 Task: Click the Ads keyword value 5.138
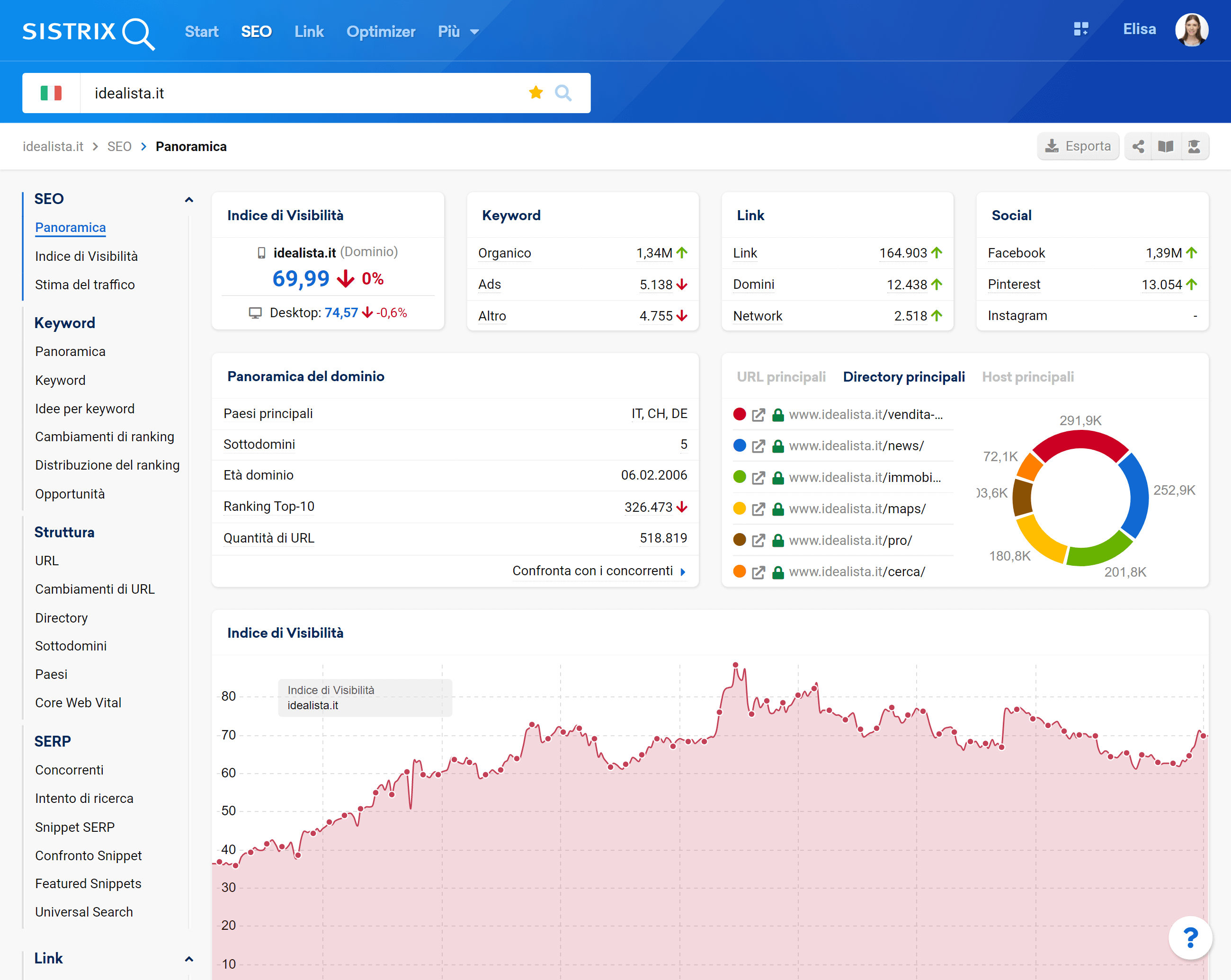[656, 285]
